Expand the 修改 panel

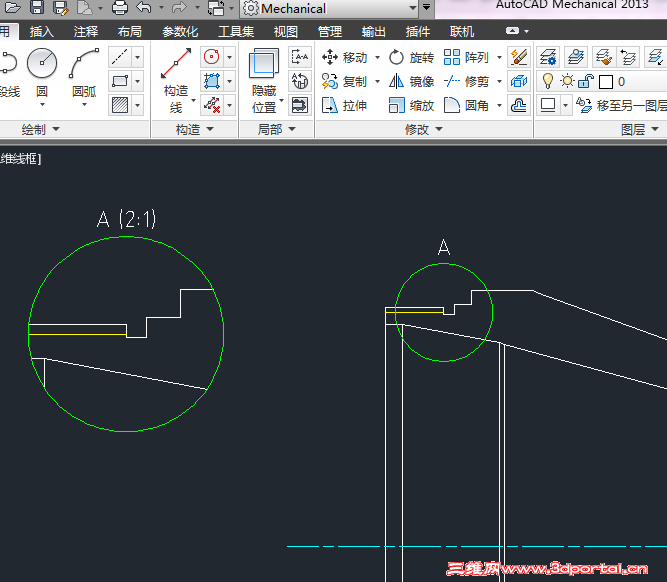423,129
